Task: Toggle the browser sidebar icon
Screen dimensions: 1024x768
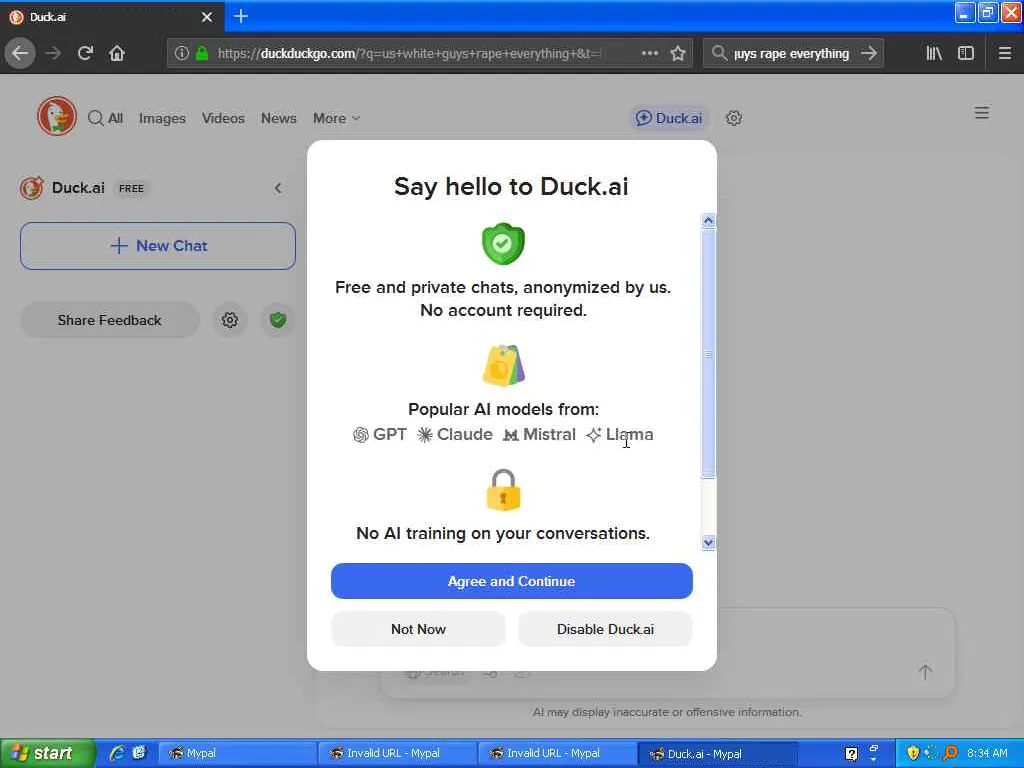Action: tap(966, 53)
